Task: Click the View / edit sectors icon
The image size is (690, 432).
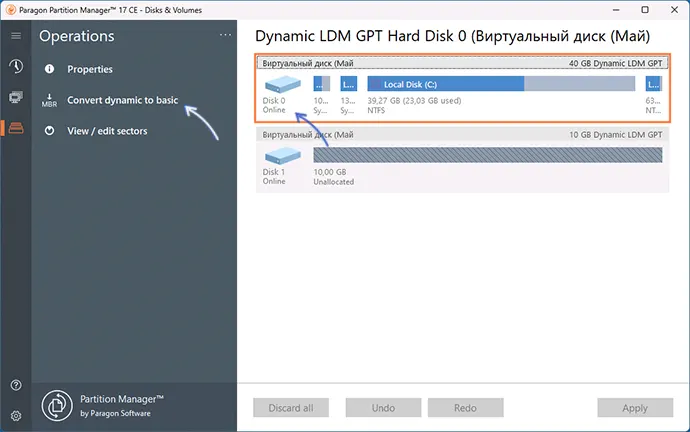Action: tap(49, 131)
